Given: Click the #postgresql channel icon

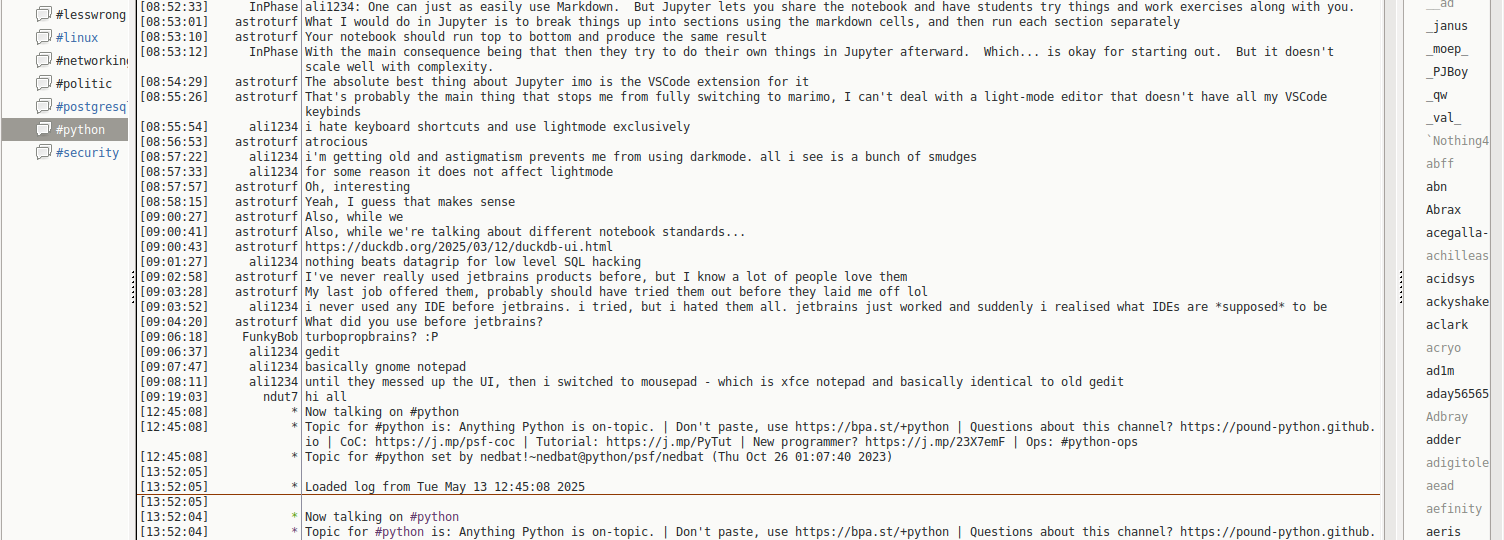Looking at the screenshot, I should [x=43, y=106].
